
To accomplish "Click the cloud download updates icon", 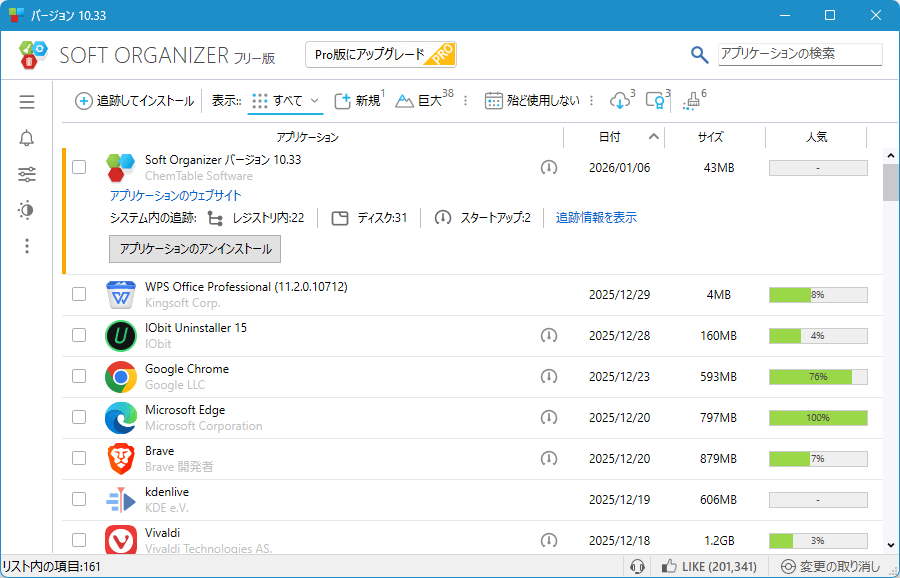I will [x=620, y=100].
